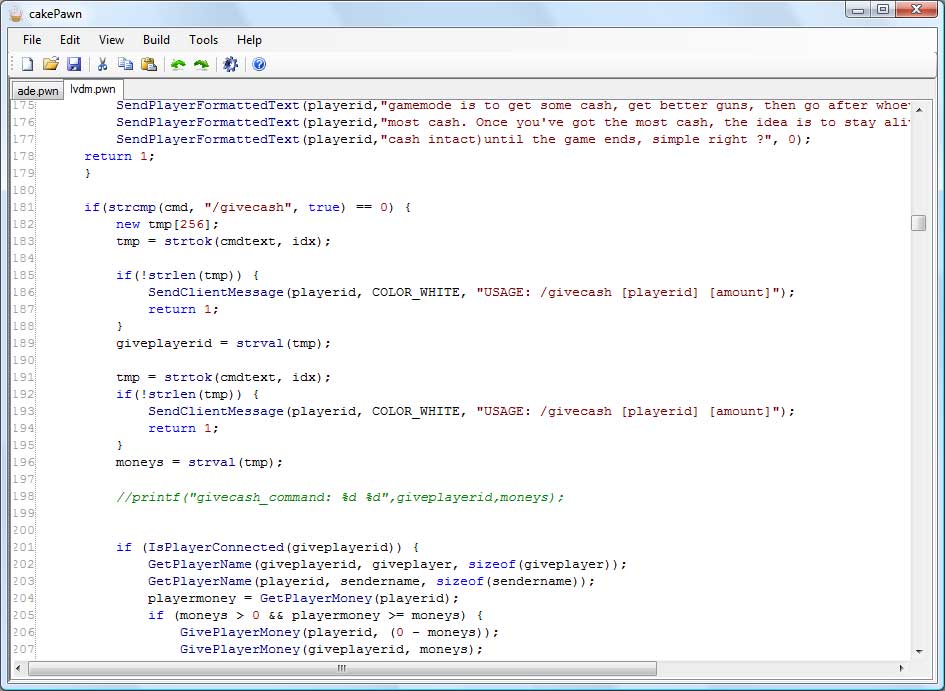Open the Tools menu
Viewport: 945px width, 691px height.
(x=203, y=40)
